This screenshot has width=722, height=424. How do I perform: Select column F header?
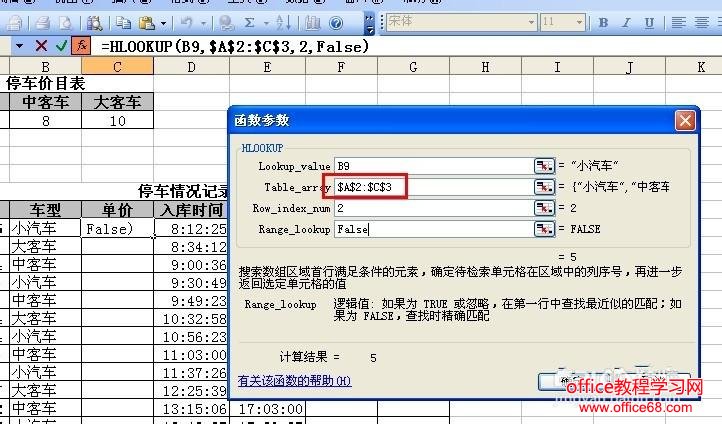click(x=341, y=67)
